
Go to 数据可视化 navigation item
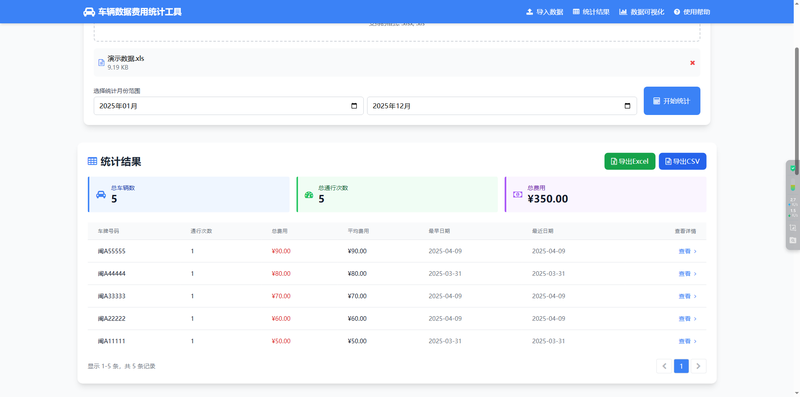[x=642, y=12]
